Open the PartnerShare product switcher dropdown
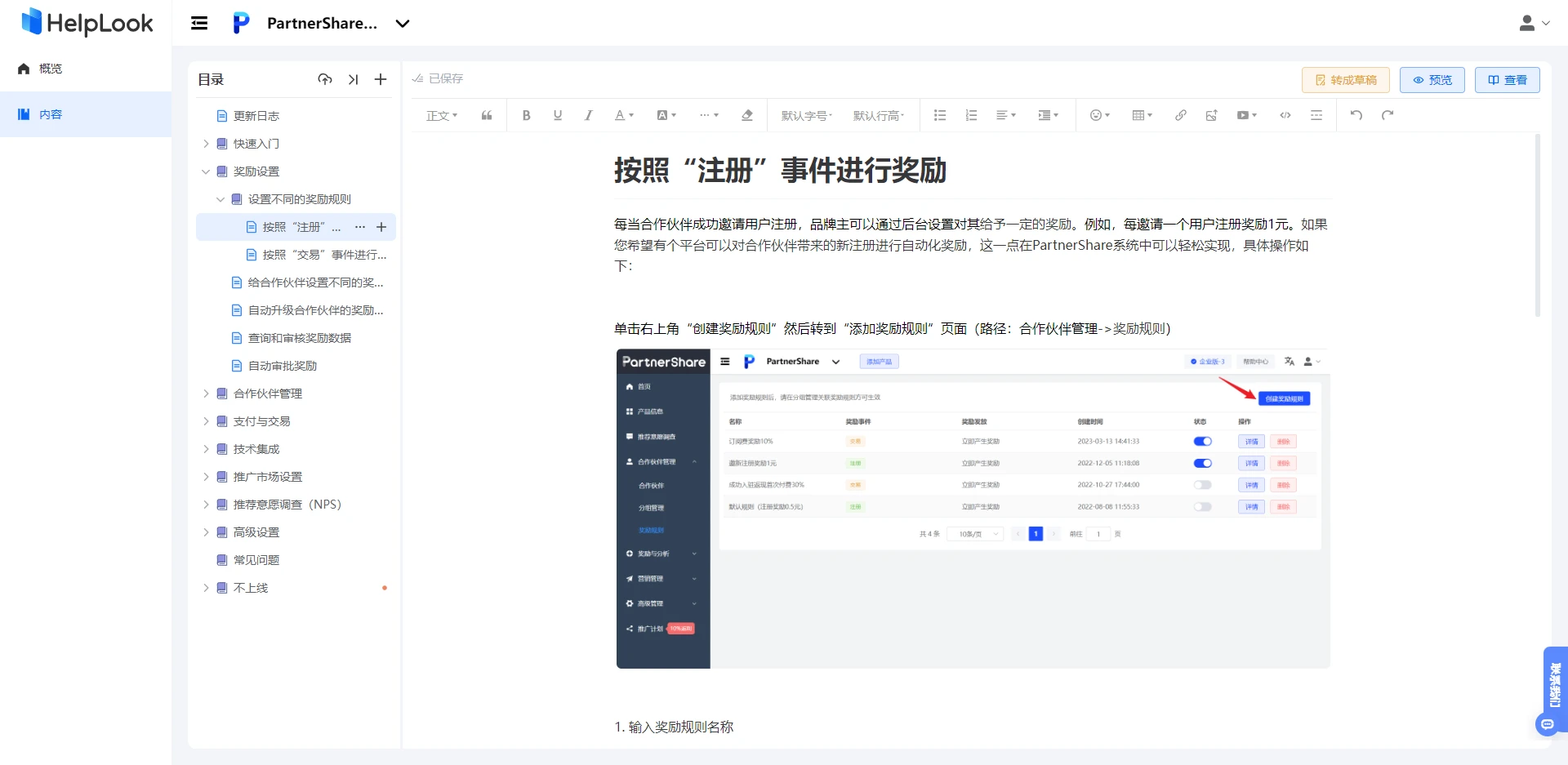The width and height of the screenshot is (1568, 765). (403, 24)
